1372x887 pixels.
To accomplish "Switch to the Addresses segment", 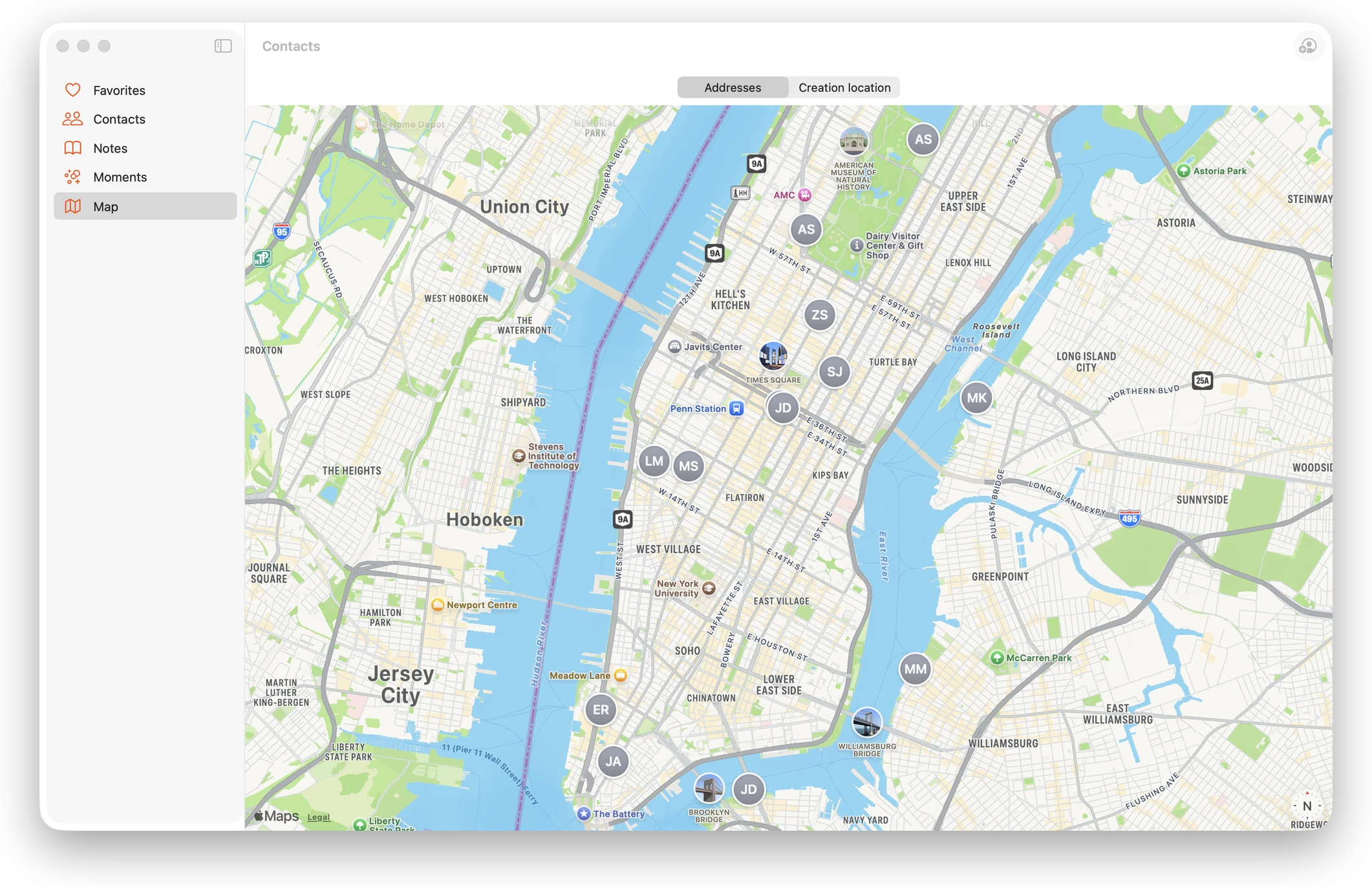I will (x=733, y=87).
